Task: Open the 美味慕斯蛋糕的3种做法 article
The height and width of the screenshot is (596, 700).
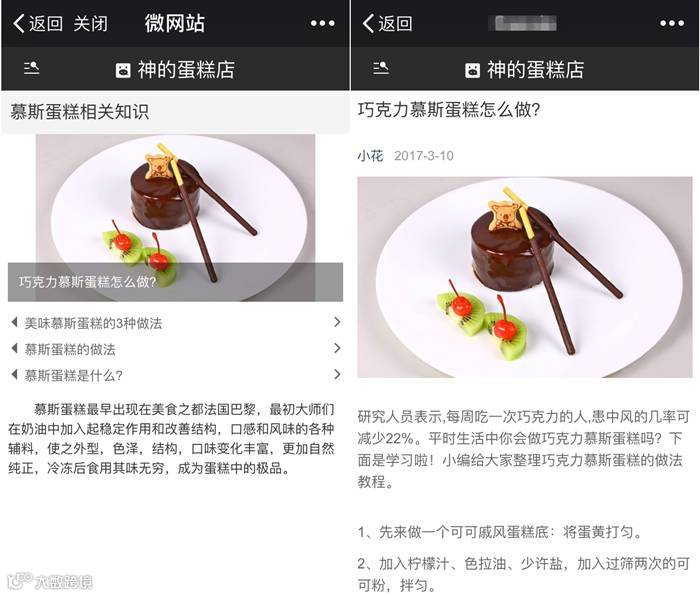Action: (x=93, y=323)
